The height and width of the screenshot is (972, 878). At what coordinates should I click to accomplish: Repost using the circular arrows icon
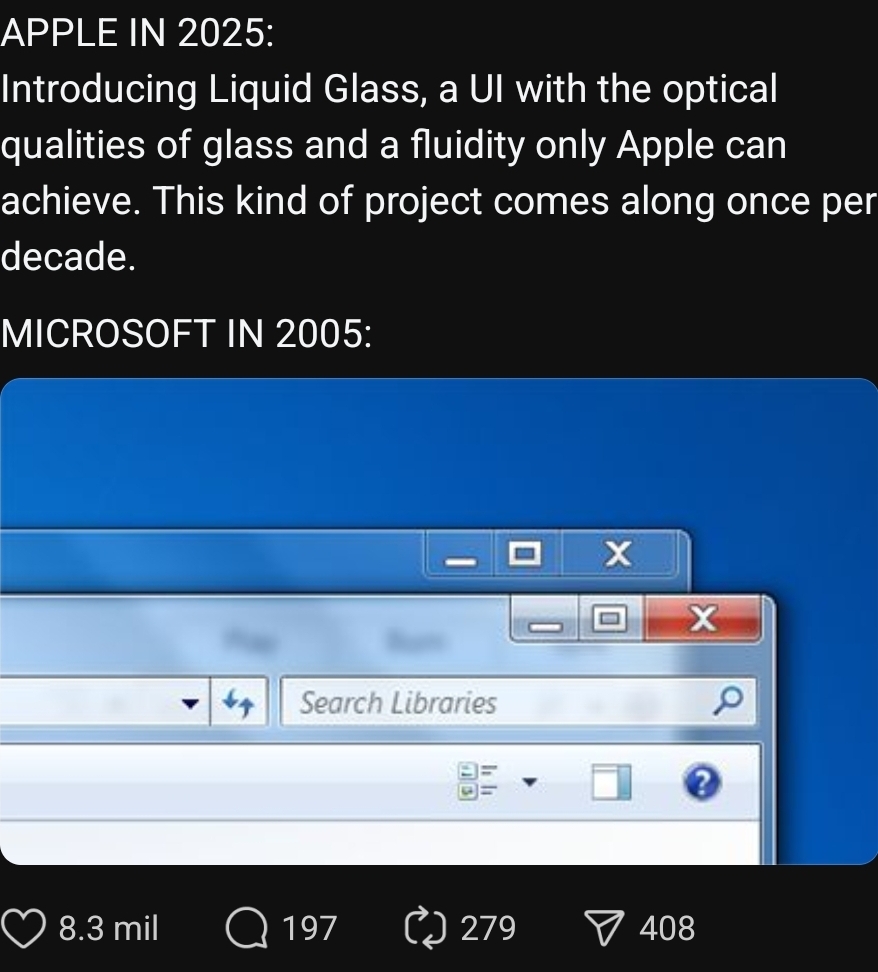[x=425, y=928]
